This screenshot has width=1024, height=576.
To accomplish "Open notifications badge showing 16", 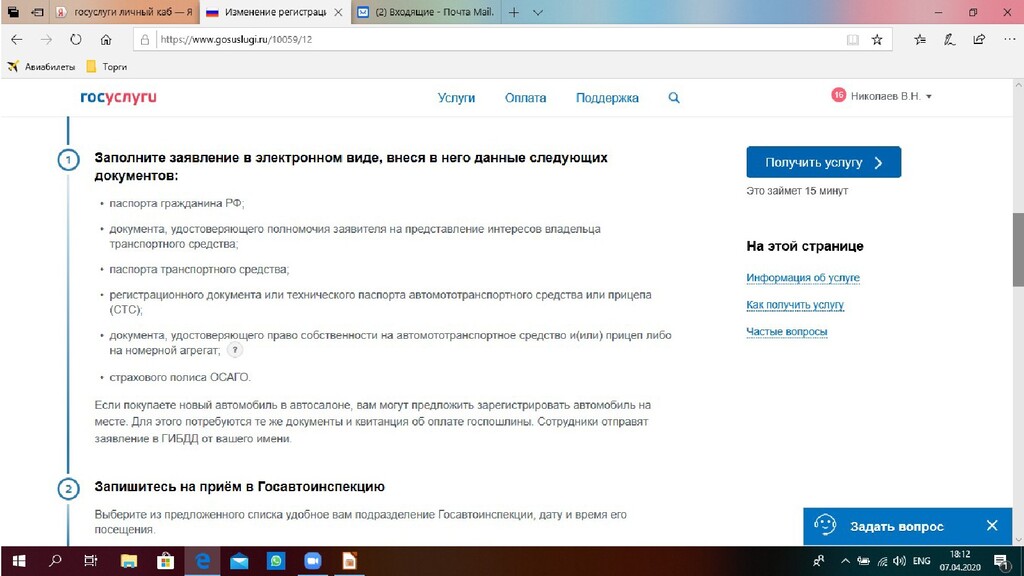I will 839,95.
